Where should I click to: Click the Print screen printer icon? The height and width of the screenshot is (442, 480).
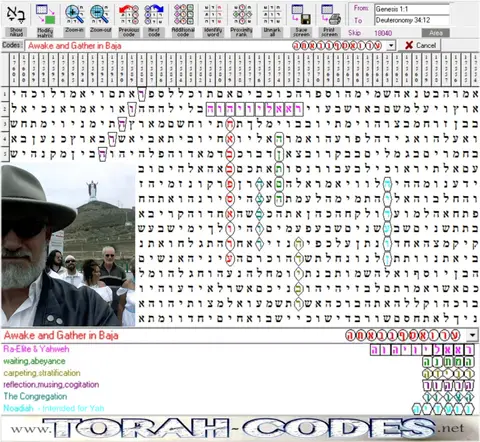(331, 15)
